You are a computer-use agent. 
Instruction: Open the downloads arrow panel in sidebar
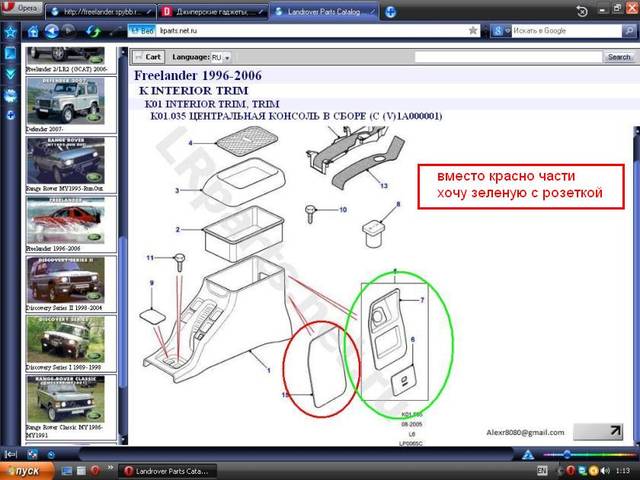point(10,74)
